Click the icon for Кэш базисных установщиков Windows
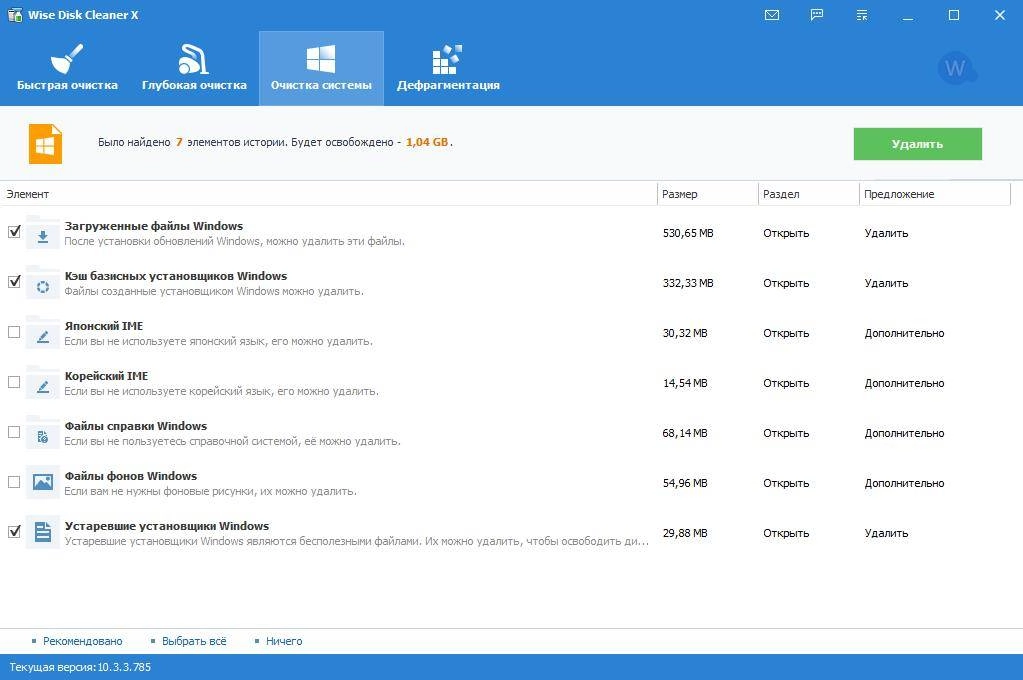The width and height of the screenshot is (1023, 680). 42,283
